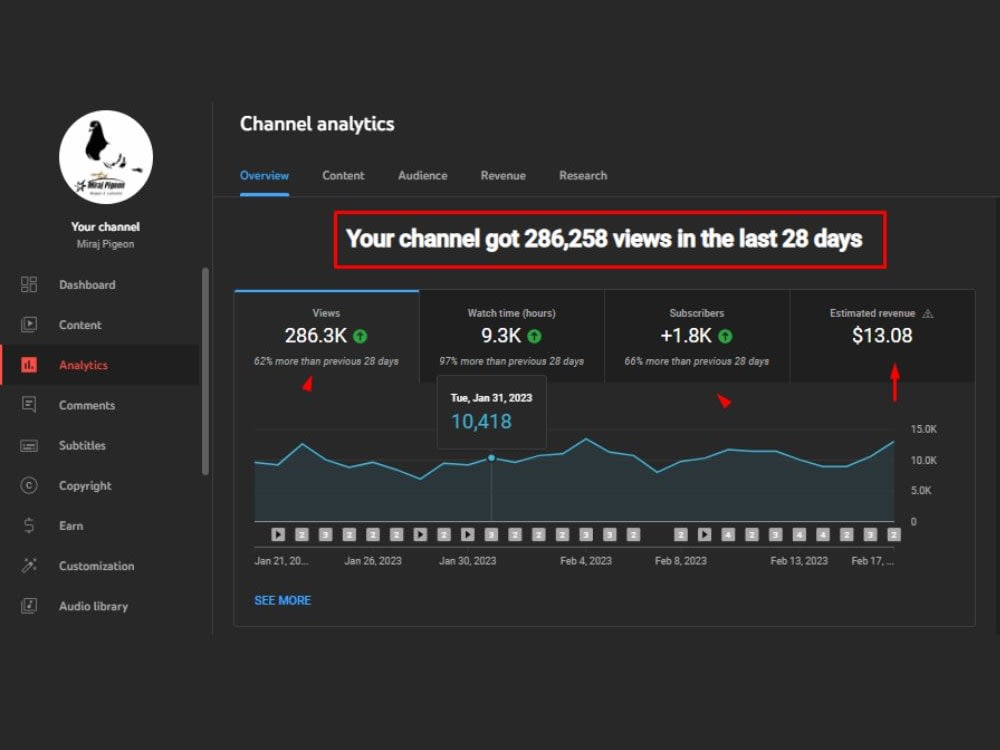Click the 'Feb 8, 2023' x-axis date
This screenshot has height=750, width=1000.
680,561
